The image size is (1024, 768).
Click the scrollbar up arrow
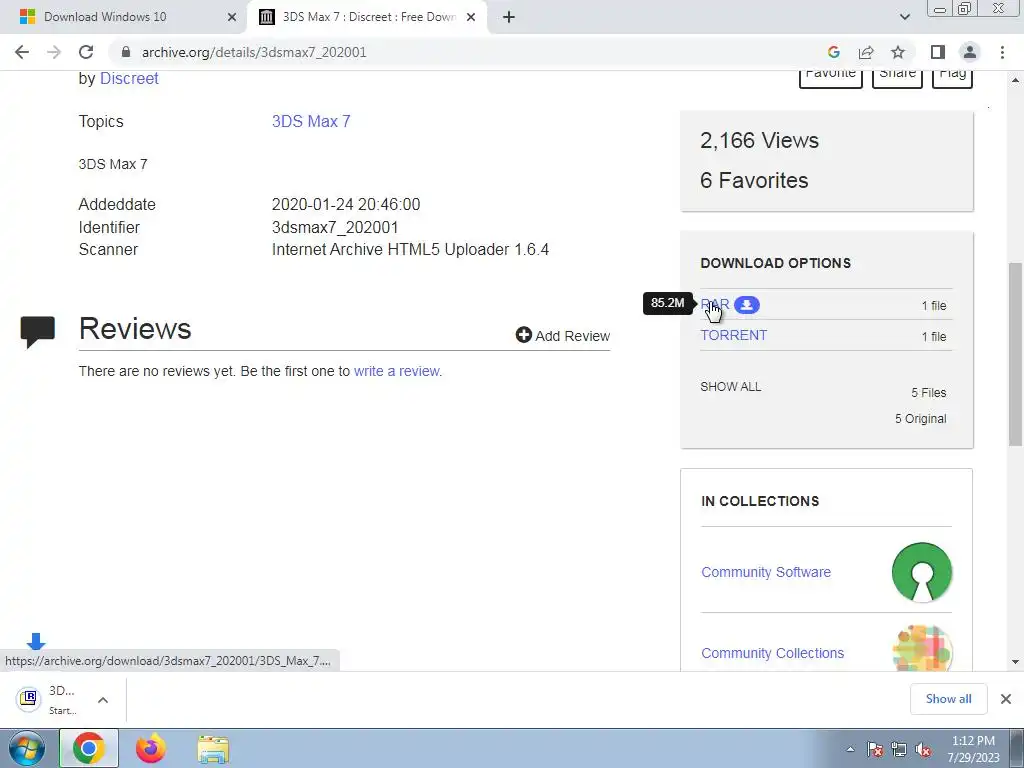(x=1015, y=80)
